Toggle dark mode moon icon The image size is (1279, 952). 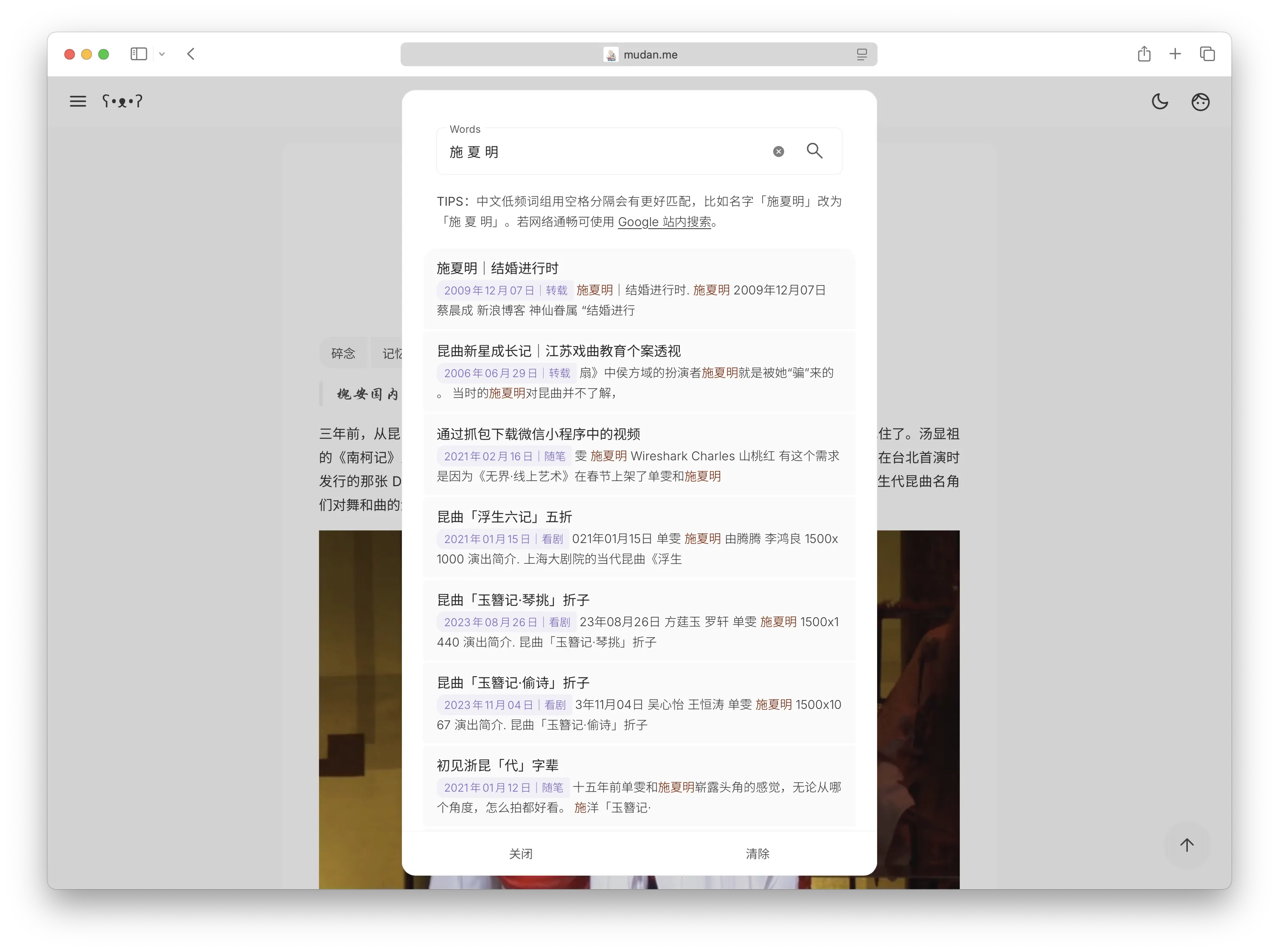[x=1159, y=102]
